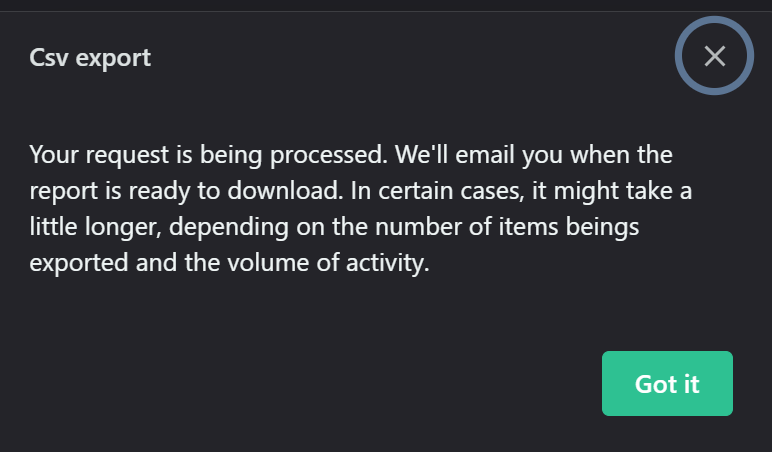Click the word 'activity' ending the message
This screenshot has height=452, width=772.
point(387,262)
